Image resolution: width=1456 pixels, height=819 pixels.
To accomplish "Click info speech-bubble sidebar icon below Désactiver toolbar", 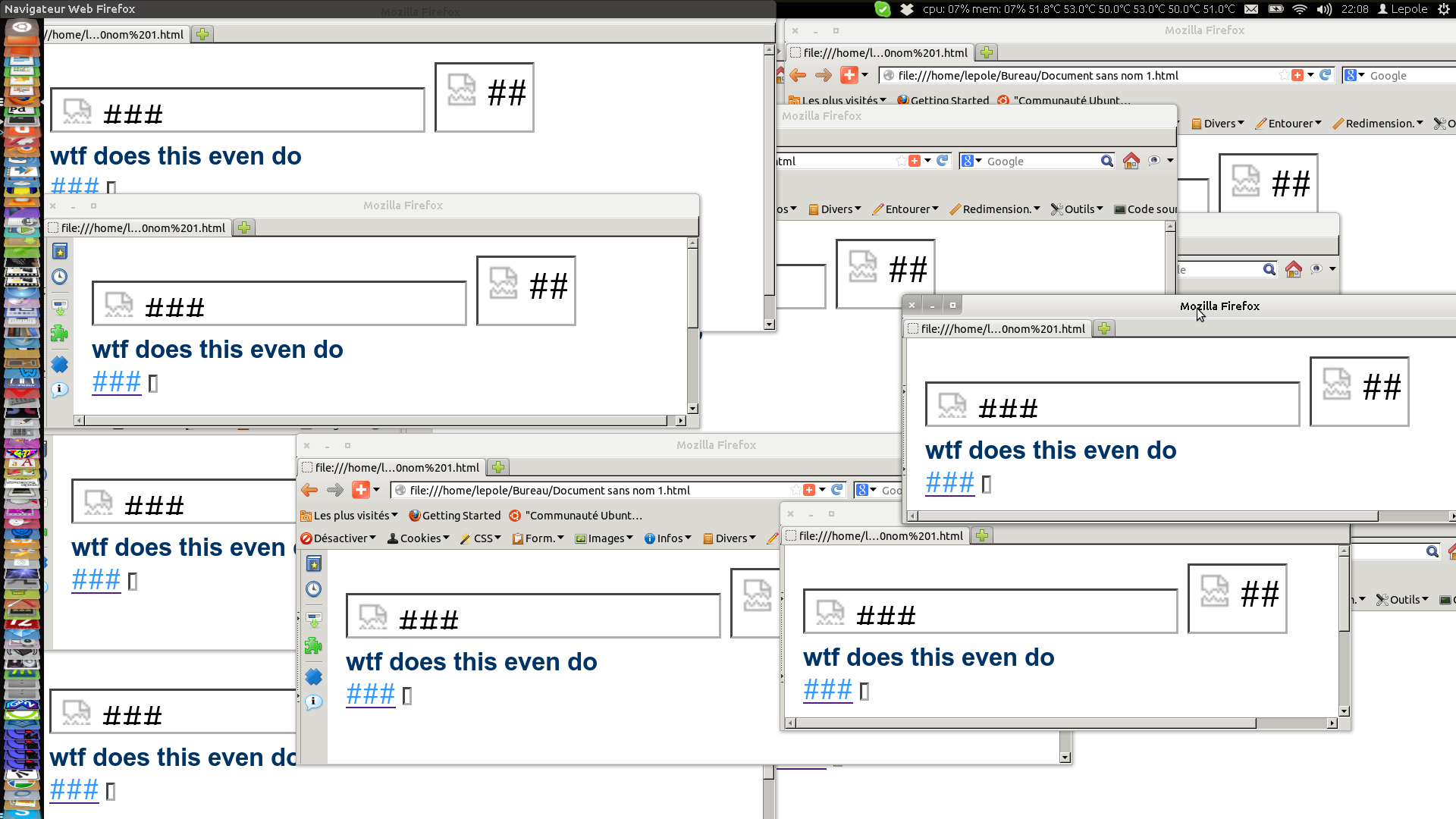I will pyautogui.click(x=314, y=702).
